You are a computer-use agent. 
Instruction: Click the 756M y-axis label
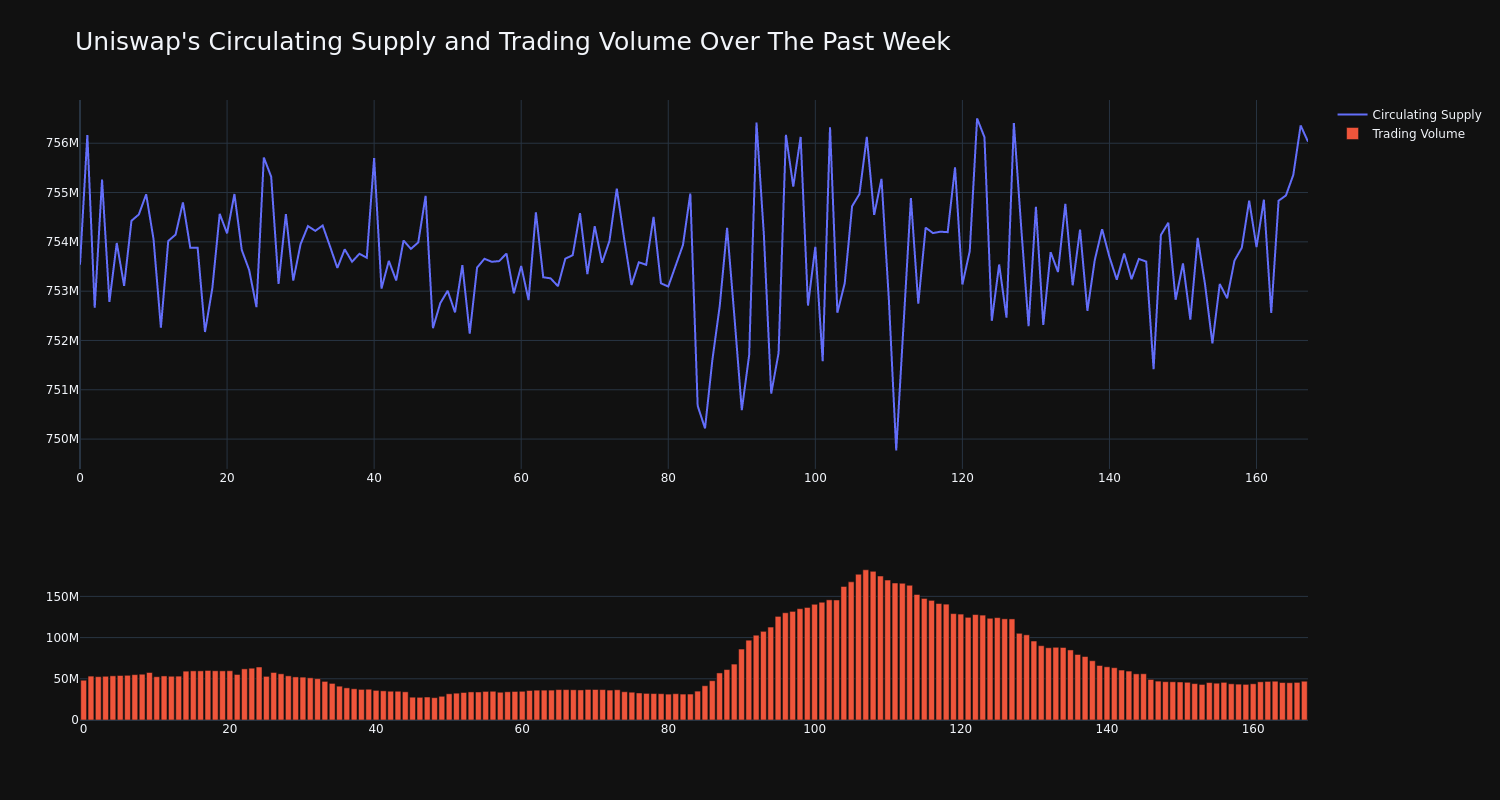[62, 143]
